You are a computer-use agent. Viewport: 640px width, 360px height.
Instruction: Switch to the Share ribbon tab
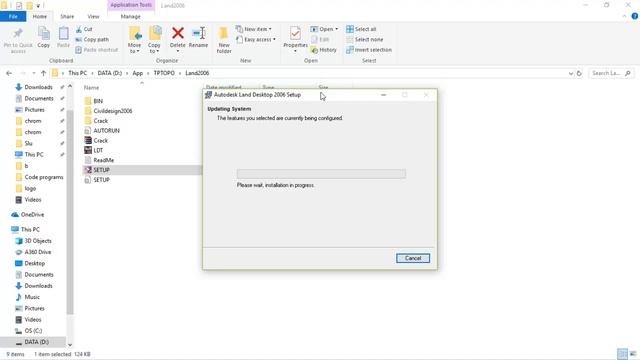[67, 16]
